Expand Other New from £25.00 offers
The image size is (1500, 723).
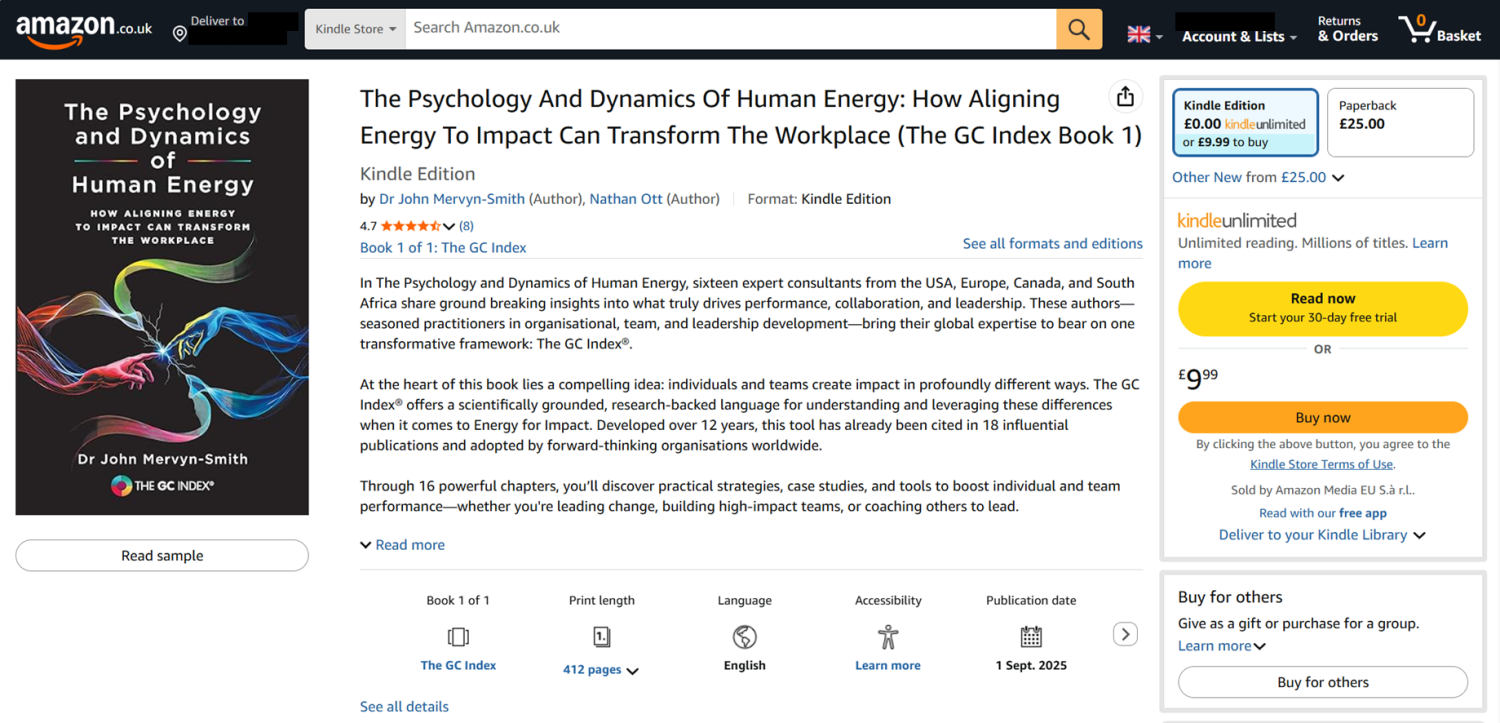[1258, 177]
